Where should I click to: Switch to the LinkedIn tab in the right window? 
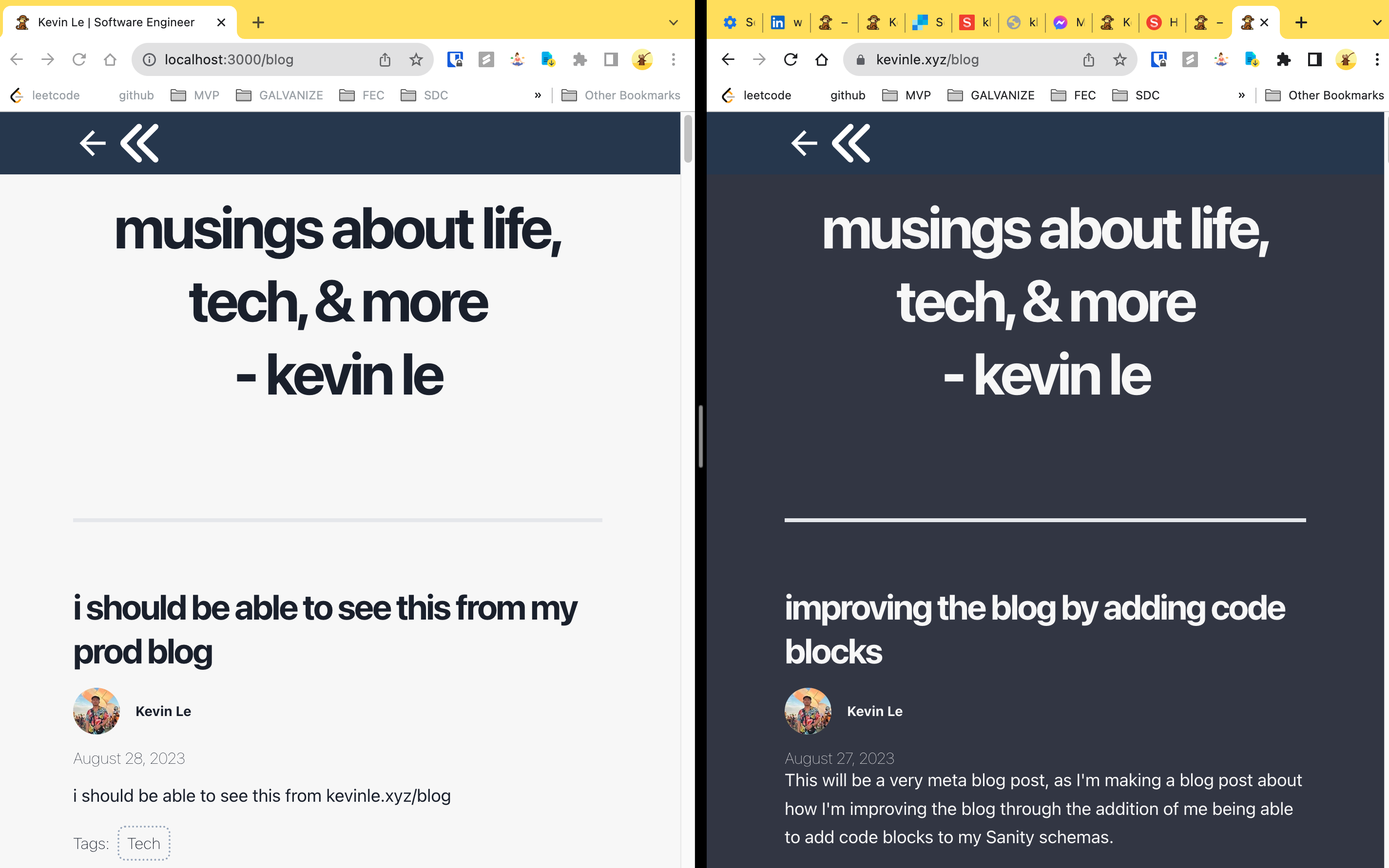click(785, 23)
